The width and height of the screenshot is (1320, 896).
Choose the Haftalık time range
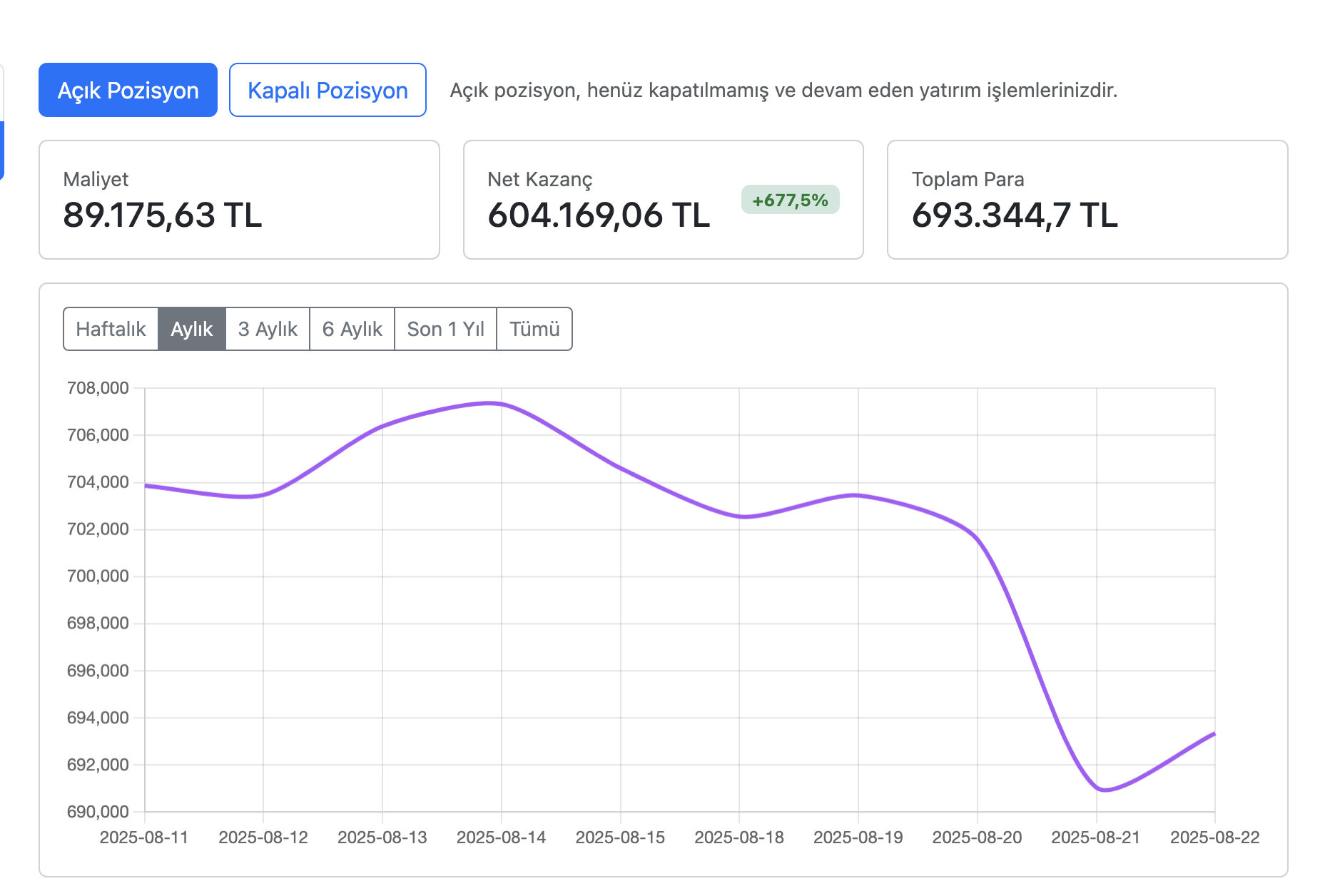pos(111,329)
